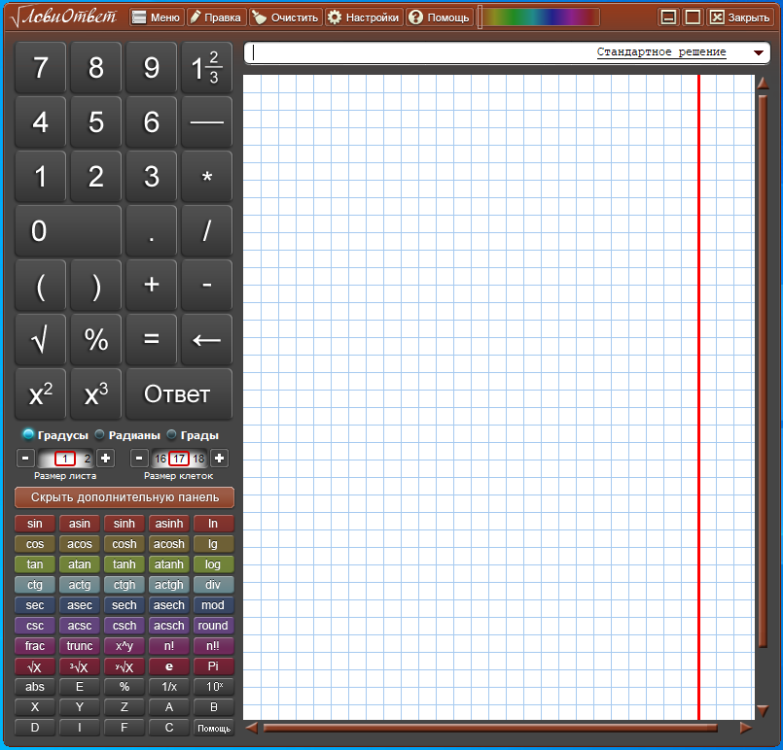The width and height of the screenshot is (783, 750).
Task: Hide additional panel with Скрыть button
Action: 124,497
